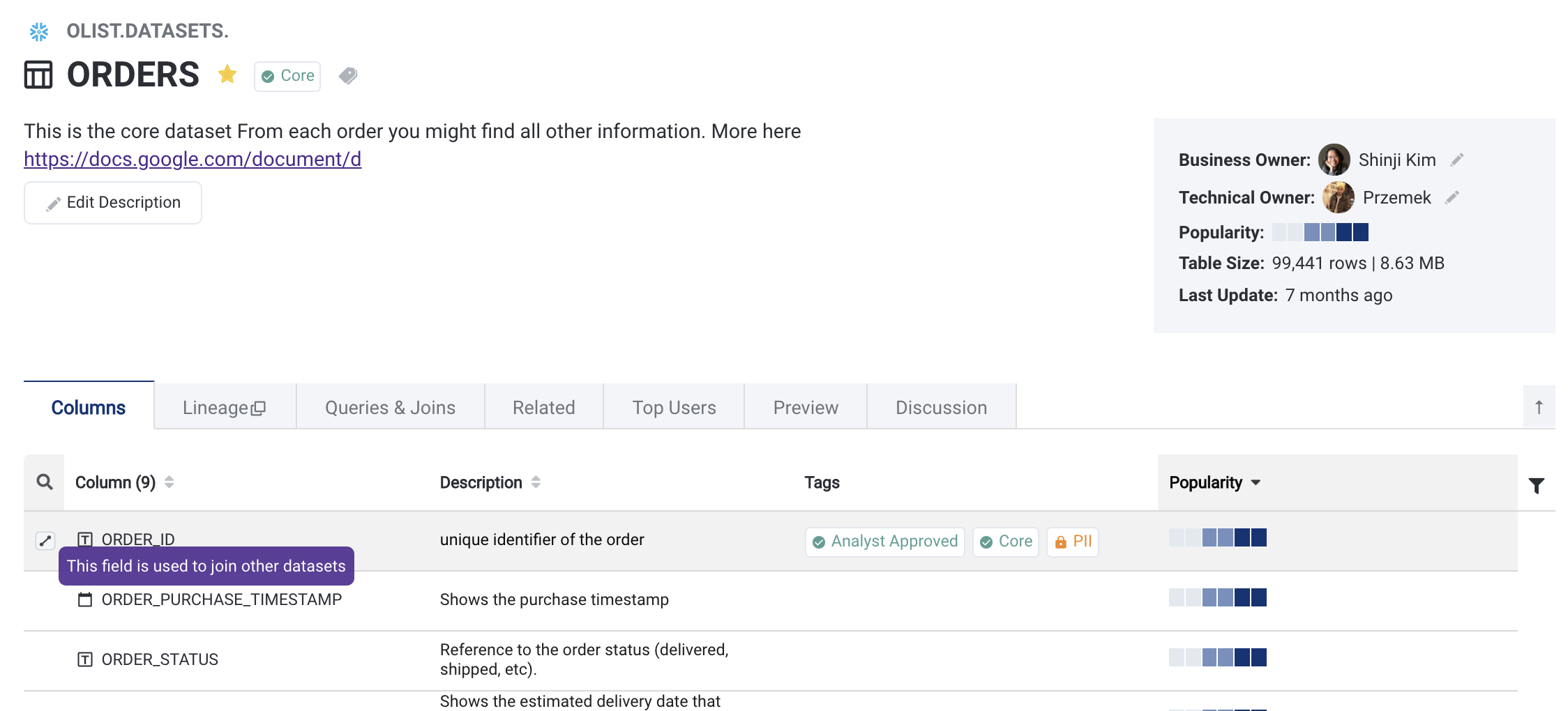This screenshot has width=1568, height=711.
Task: Click the Analyst Approved tag on ORDER_ID
Action: 885,542
